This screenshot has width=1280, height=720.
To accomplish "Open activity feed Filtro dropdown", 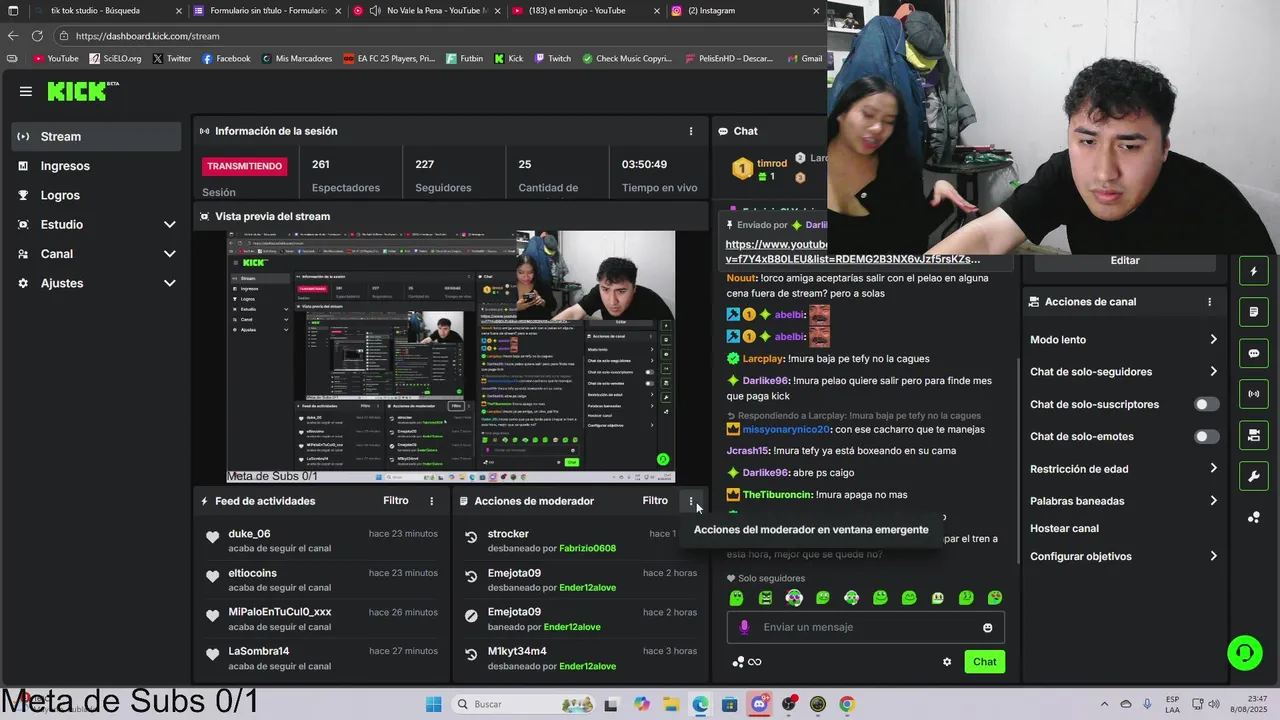I will [x=396, y=501].
